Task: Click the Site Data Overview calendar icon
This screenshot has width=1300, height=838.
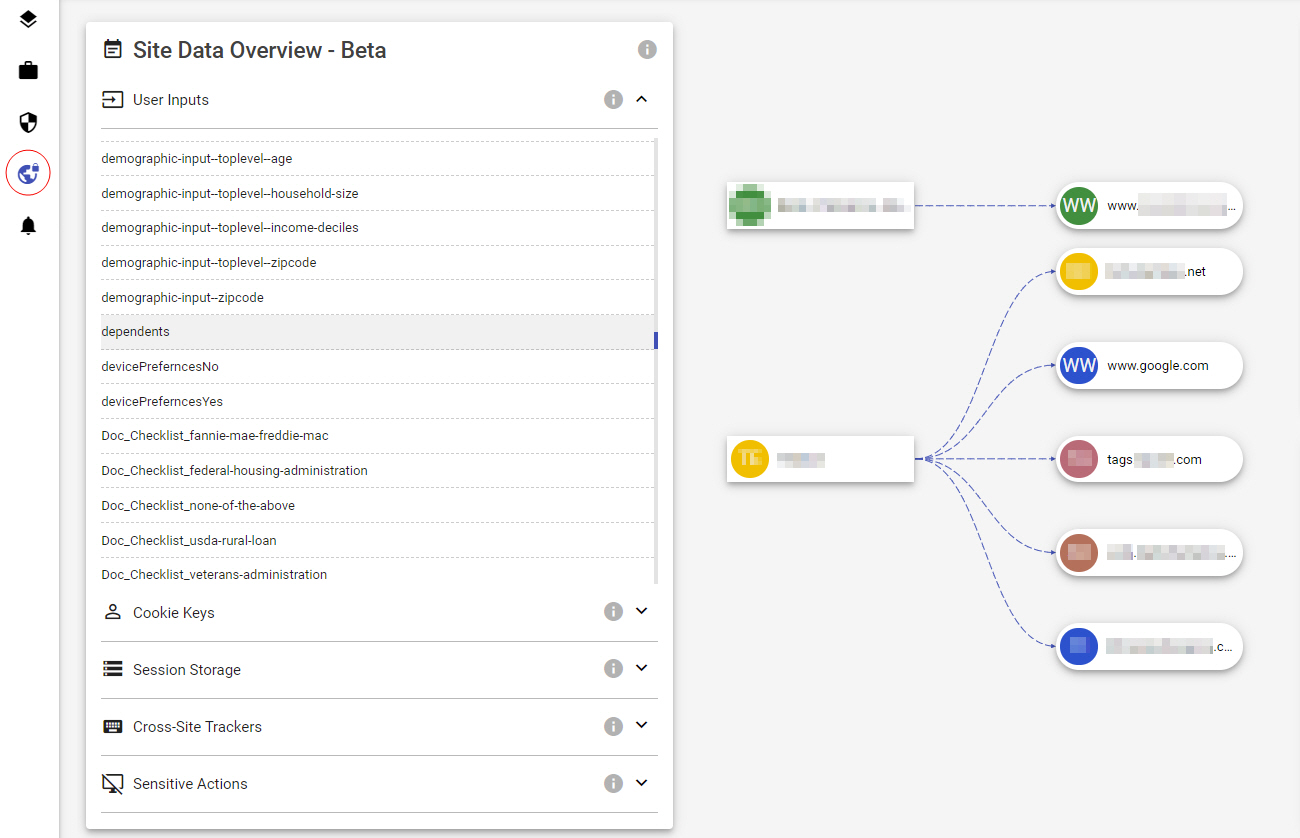Action: click(x=113, y=49)
